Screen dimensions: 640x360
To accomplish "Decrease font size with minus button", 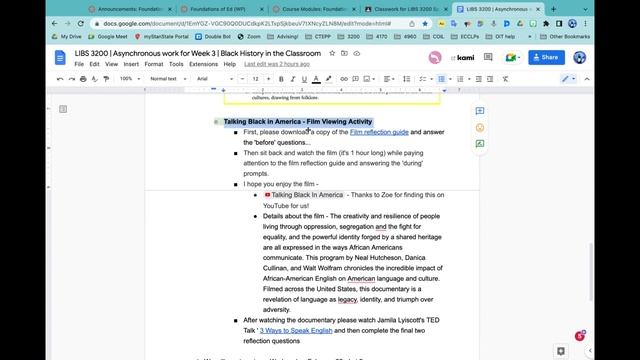I will (x=242, y=79).
